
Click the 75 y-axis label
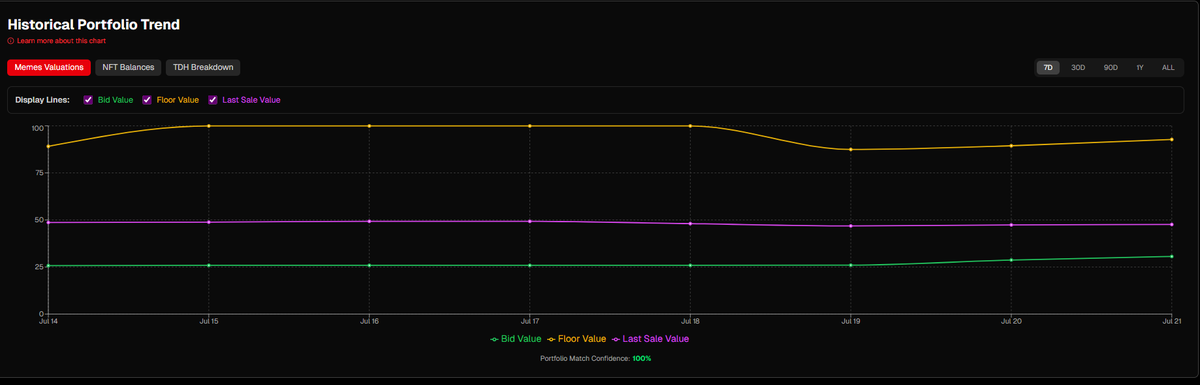[39, 173]
